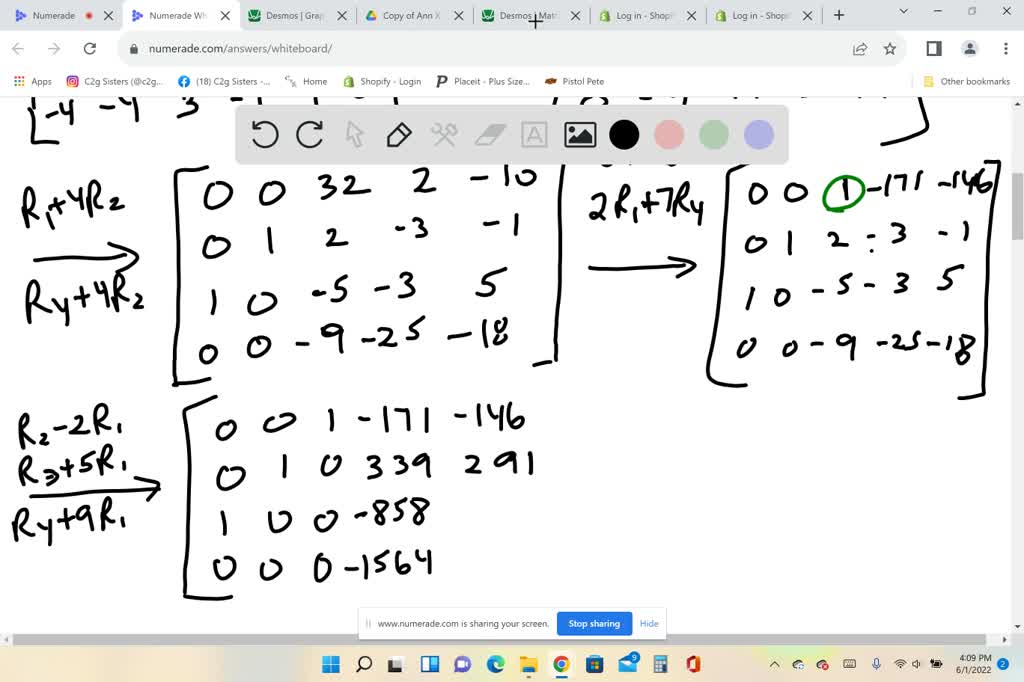
Task: Select the text box tool
Action: click(x=533, y=134)
